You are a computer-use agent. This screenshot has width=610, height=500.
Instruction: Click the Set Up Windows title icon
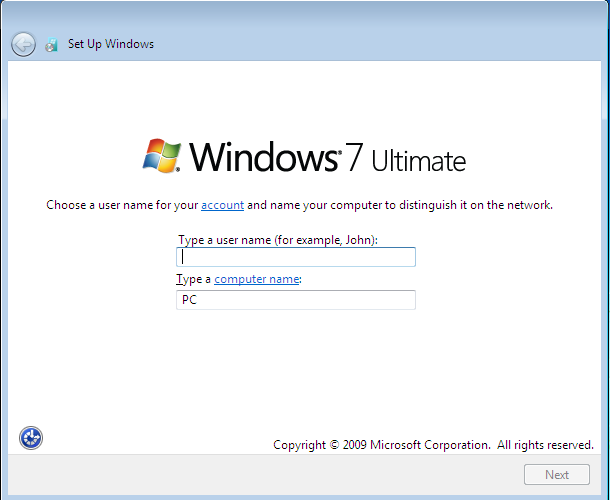(51, 45)
